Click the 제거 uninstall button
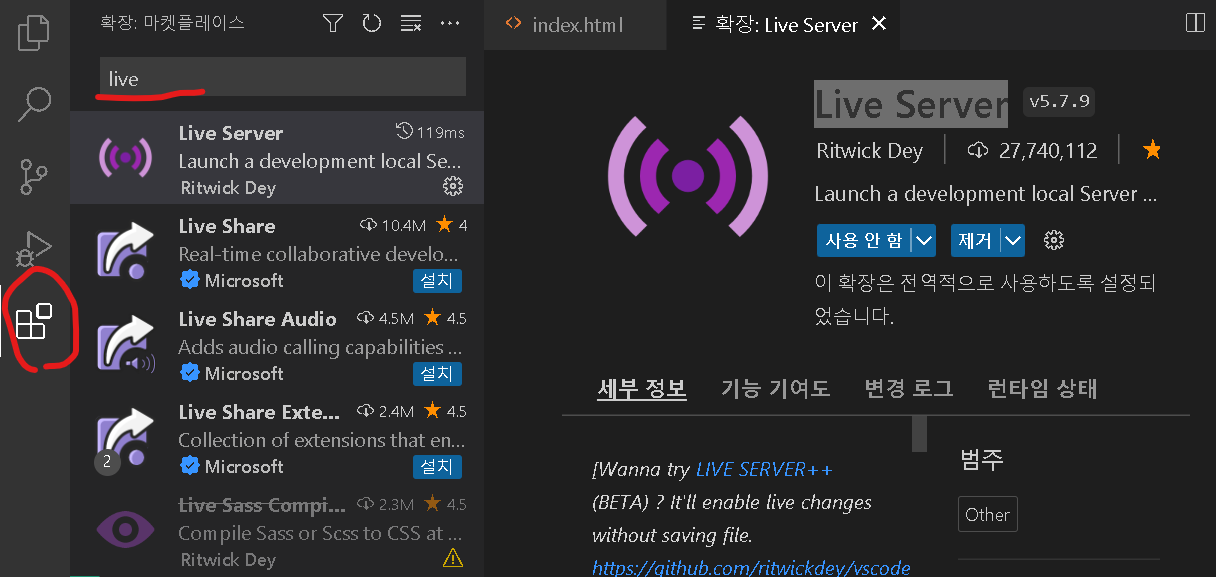Screen dimensions: 1216x577 tap(975, 240)
